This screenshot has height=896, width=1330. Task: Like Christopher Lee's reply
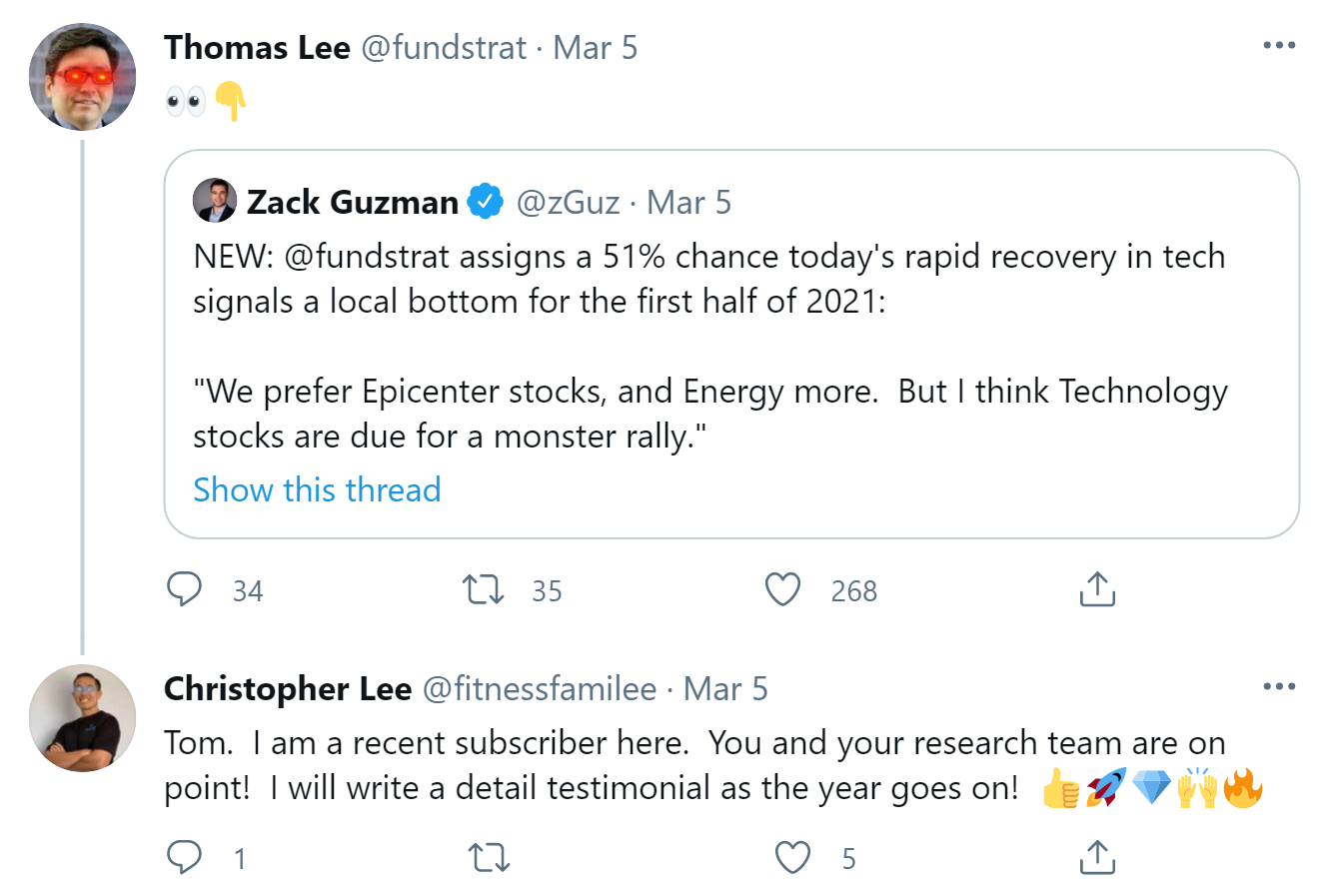click(x=792, y=857)
